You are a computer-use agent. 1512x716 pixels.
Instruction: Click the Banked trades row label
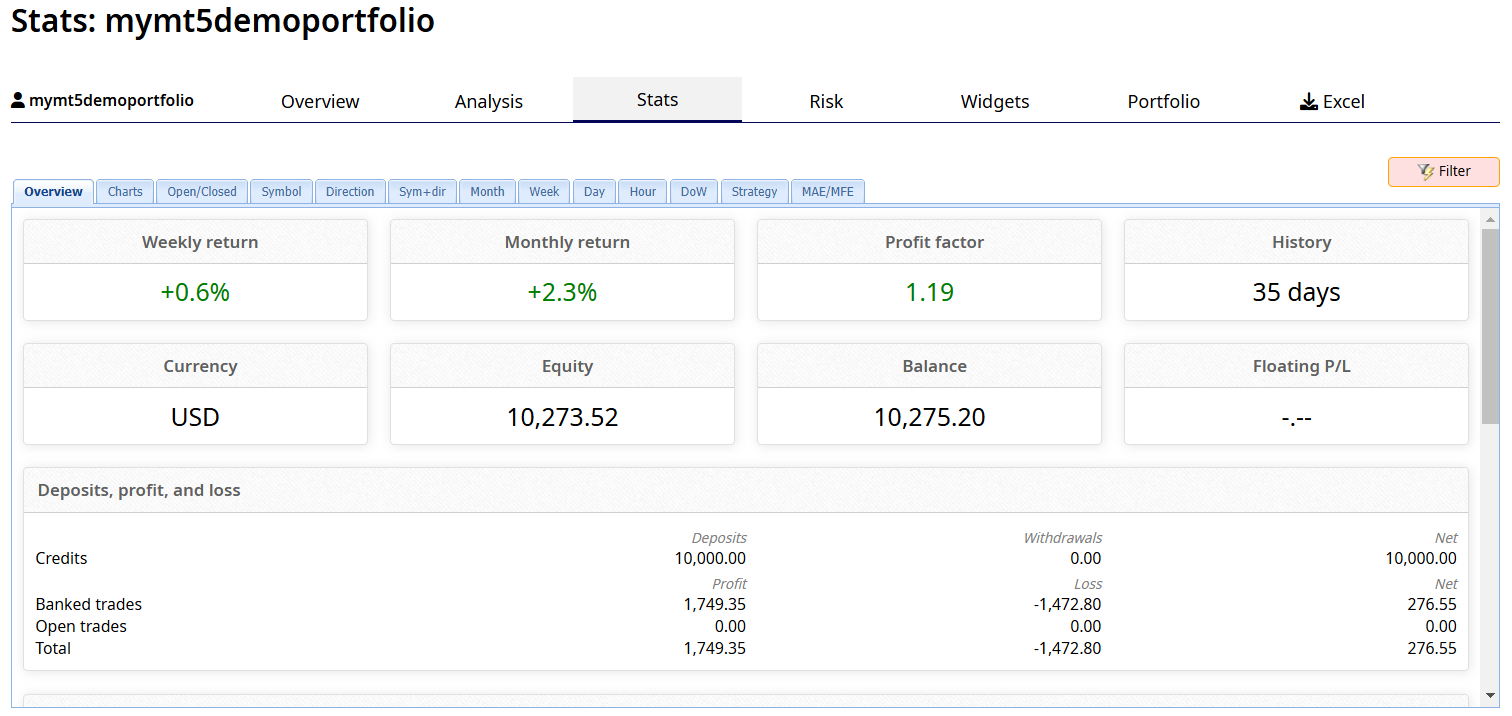(x=89, y=604)
